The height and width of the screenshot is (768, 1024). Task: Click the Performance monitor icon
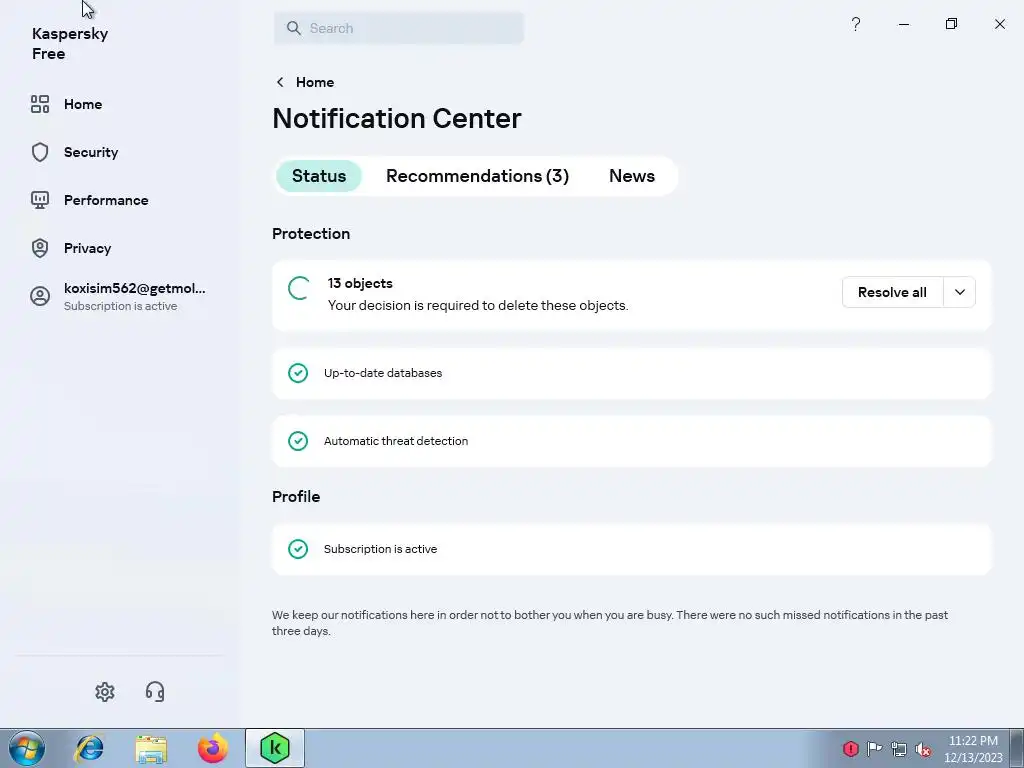coord(40,200)
